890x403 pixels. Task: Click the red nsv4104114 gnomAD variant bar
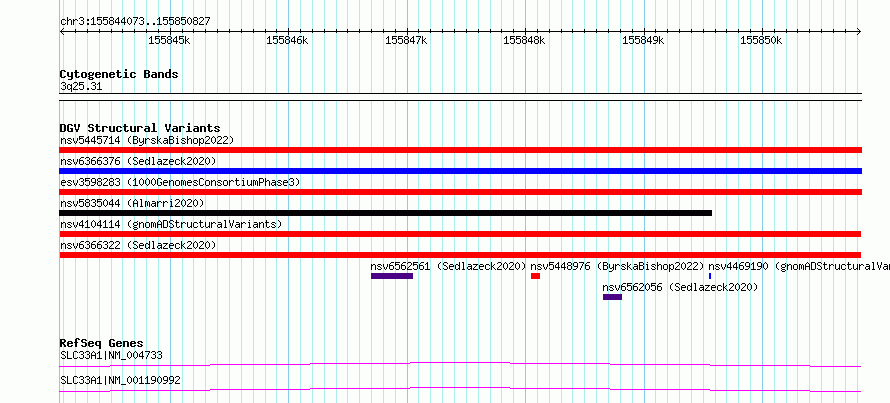click(x=460, y=234)
